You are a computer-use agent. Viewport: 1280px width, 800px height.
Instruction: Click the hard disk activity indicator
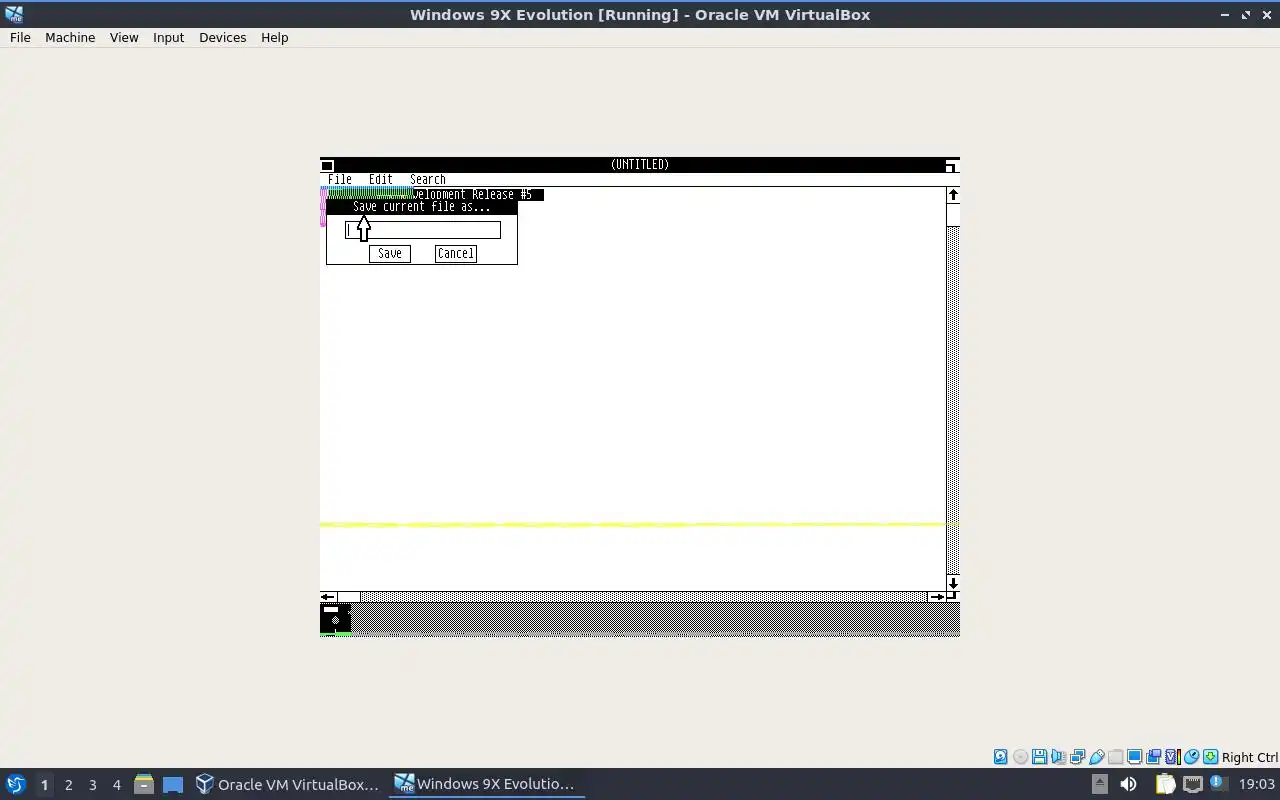(x=1001, y=757)
